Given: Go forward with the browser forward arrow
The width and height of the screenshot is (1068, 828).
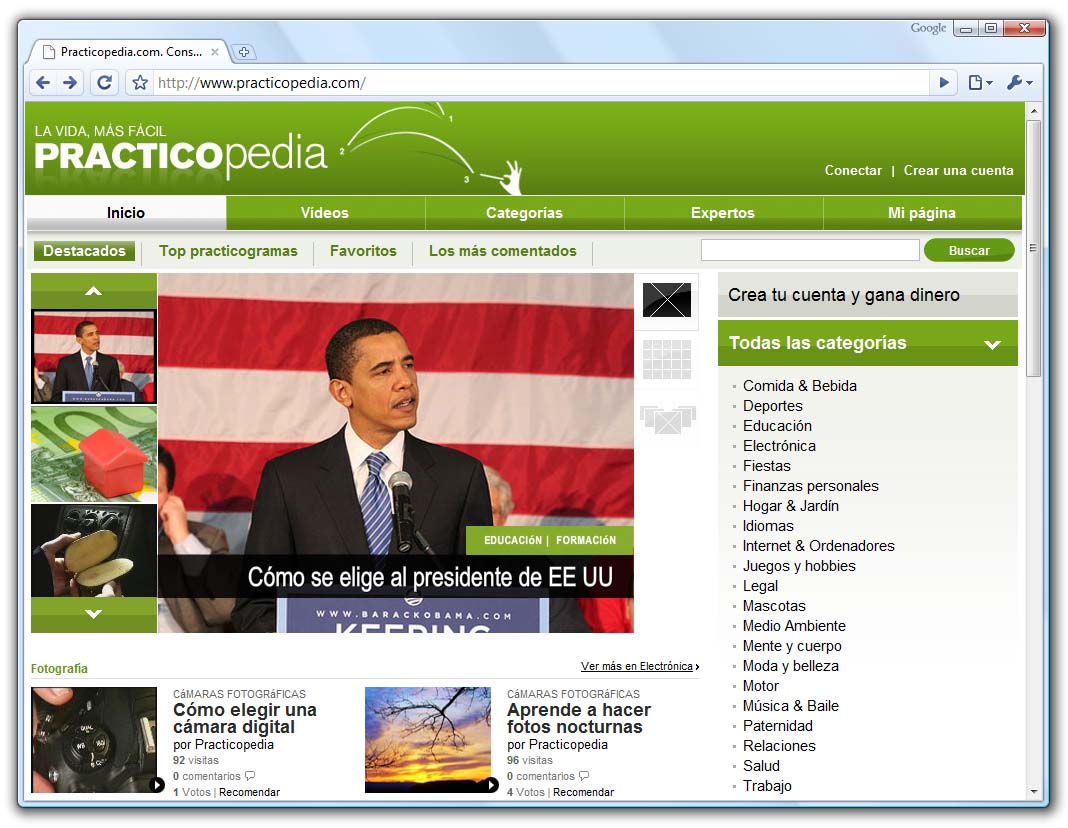Looking at the screenshot, I should [x=70, y=83].
